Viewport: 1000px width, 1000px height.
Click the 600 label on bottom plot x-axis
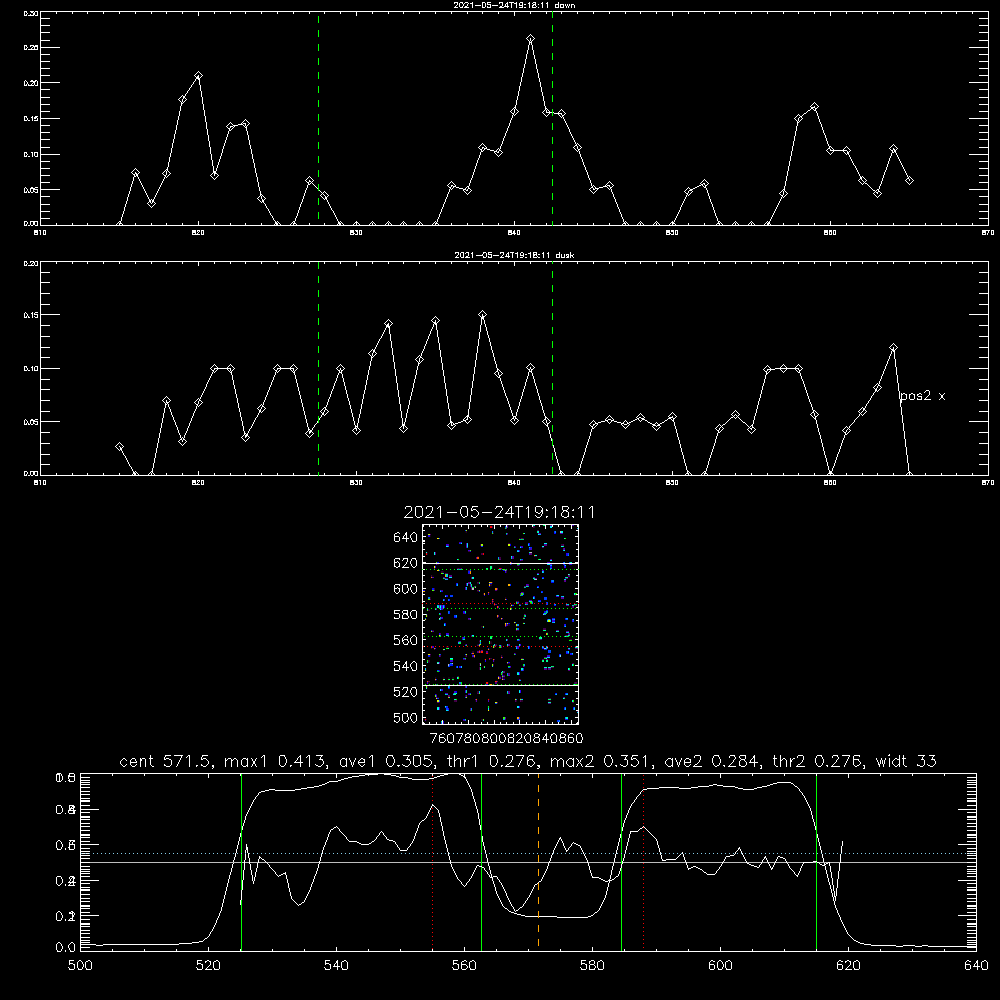(721, 966)
